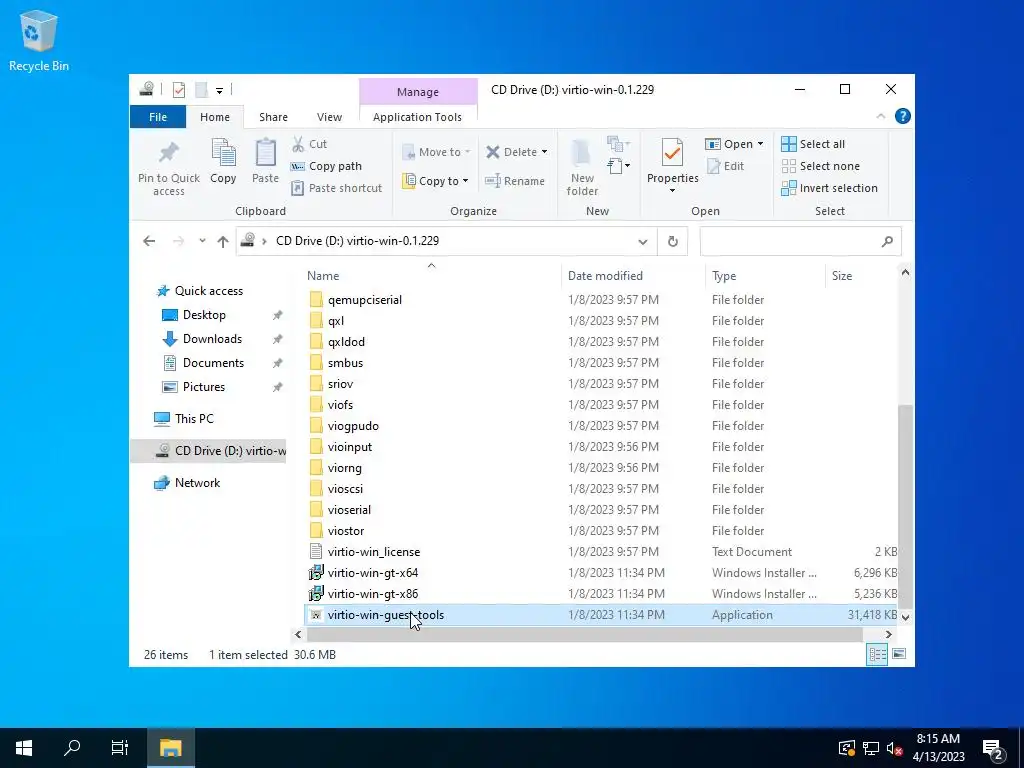
Task: Click the Cut scissors icon
Action: point(298,144)
